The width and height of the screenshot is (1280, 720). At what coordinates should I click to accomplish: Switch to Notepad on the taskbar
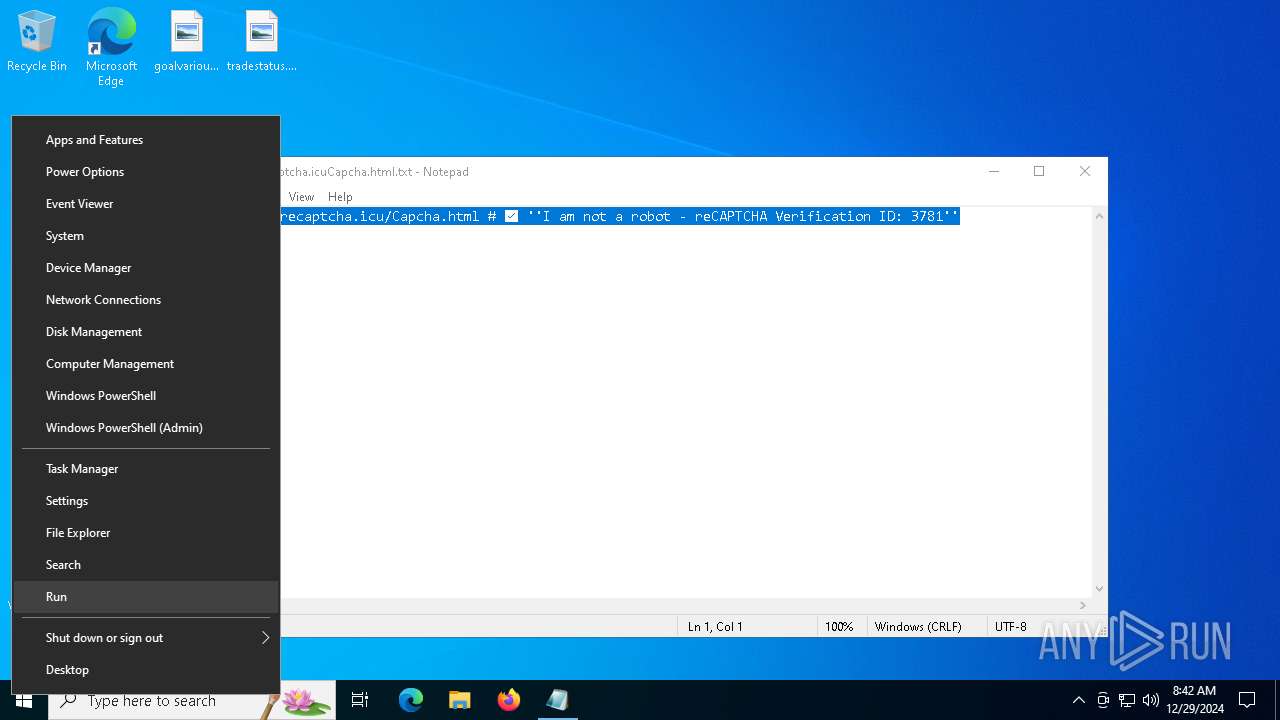pyautogui.click(x=558, y=701)
